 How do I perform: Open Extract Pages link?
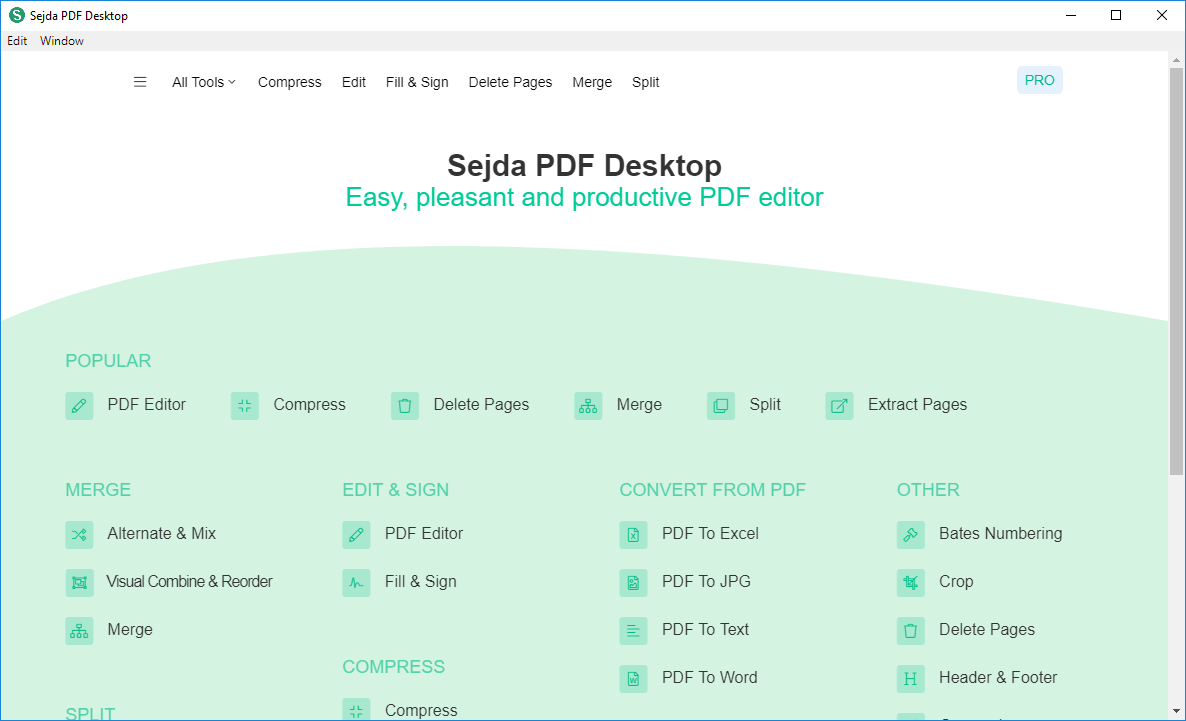click(x=917, y=405)
